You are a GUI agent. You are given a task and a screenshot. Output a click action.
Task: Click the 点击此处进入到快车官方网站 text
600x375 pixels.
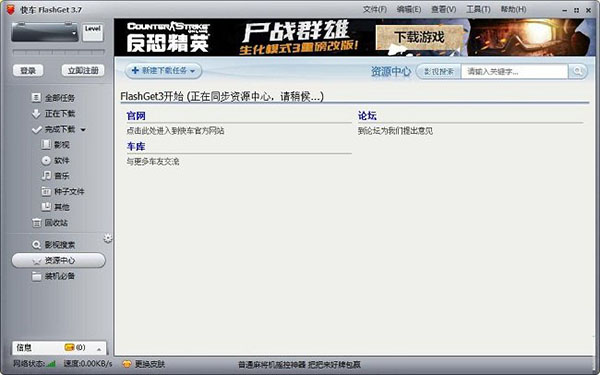pyautogui.click(x=175, y=131)
